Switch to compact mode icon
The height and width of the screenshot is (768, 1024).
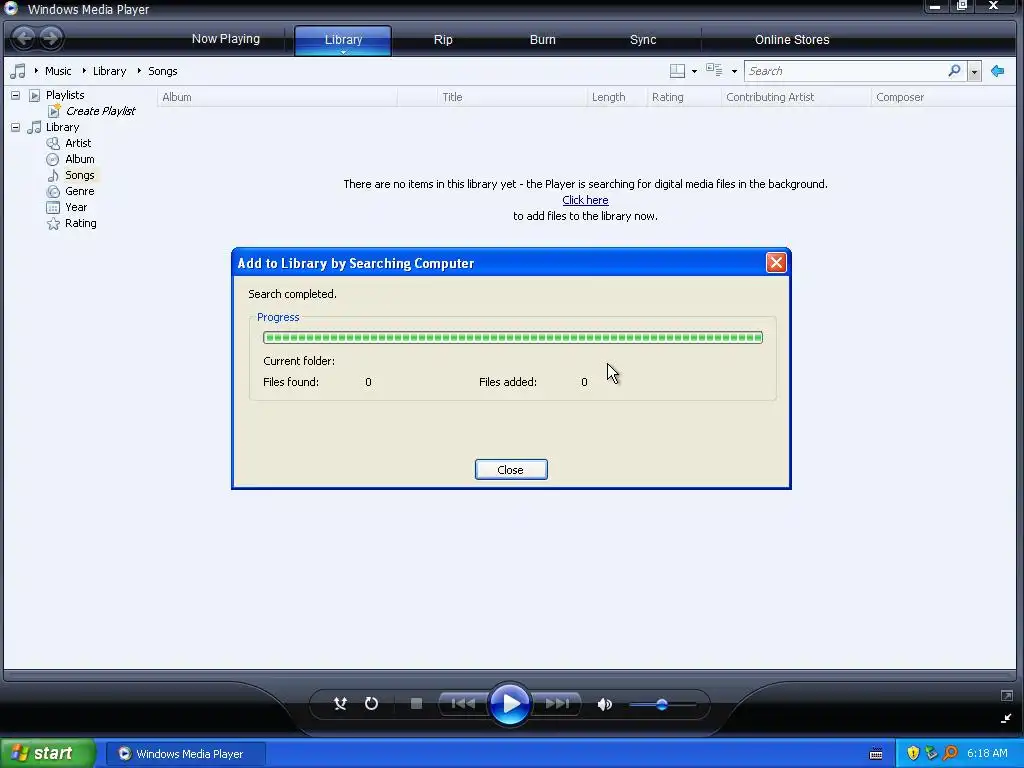(1006, 718)
